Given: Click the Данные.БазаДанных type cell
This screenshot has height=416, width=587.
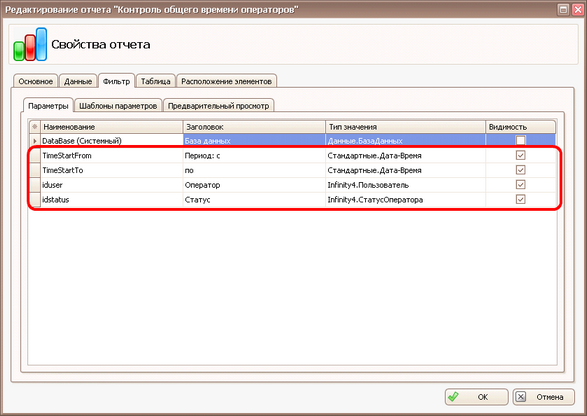Looking at the screenshot, I should (x=405, y=141).
